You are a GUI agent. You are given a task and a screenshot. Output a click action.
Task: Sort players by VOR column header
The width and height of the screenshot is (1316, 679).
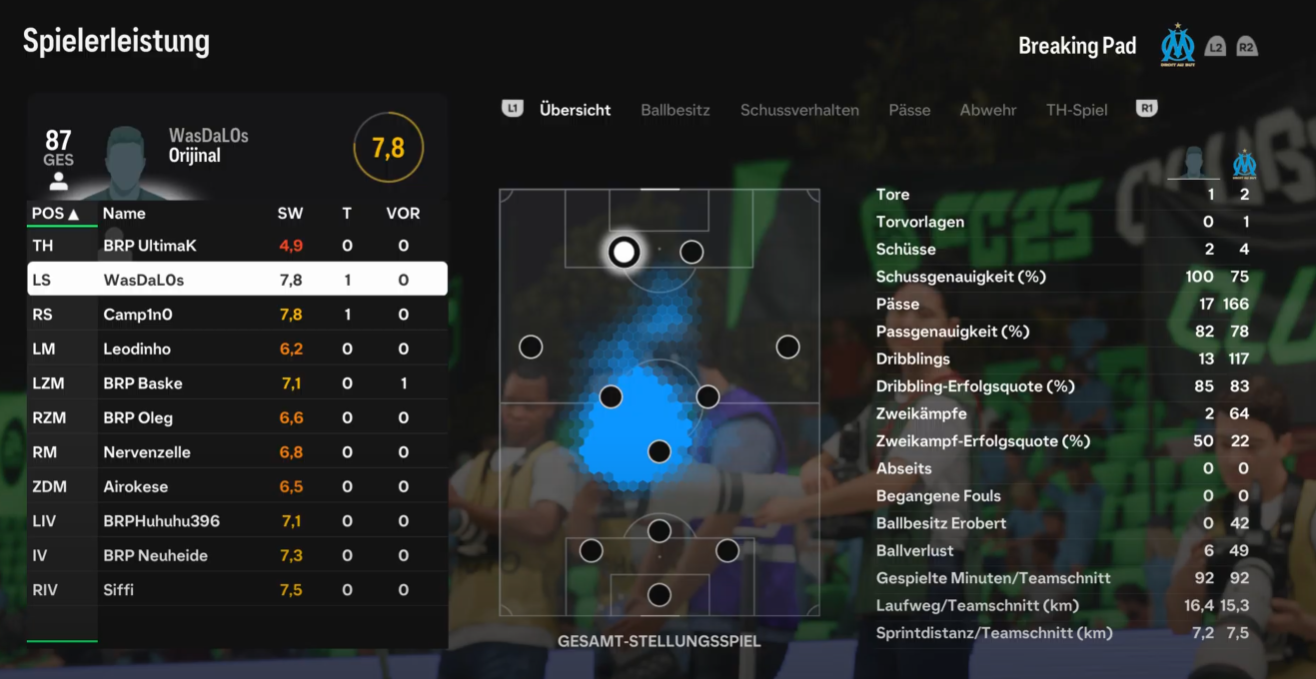click(x=403, y=213)
